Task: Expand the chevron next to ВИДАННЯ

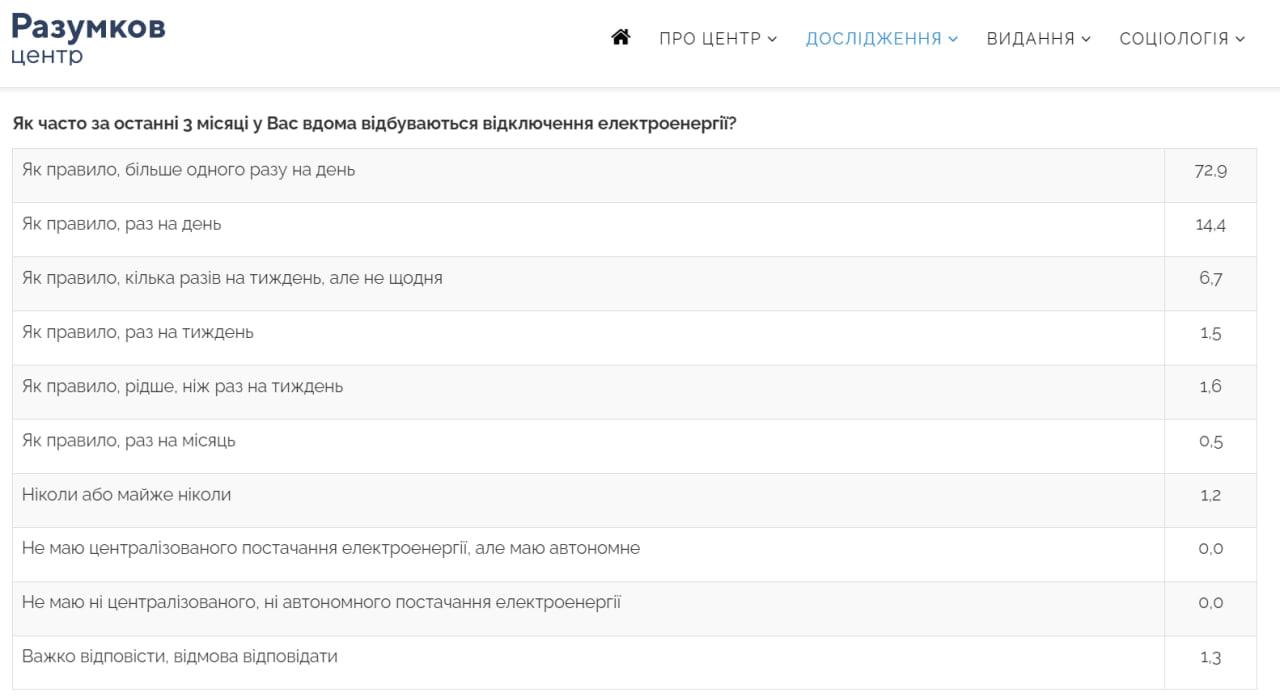Action: [x=1086, y=38]
